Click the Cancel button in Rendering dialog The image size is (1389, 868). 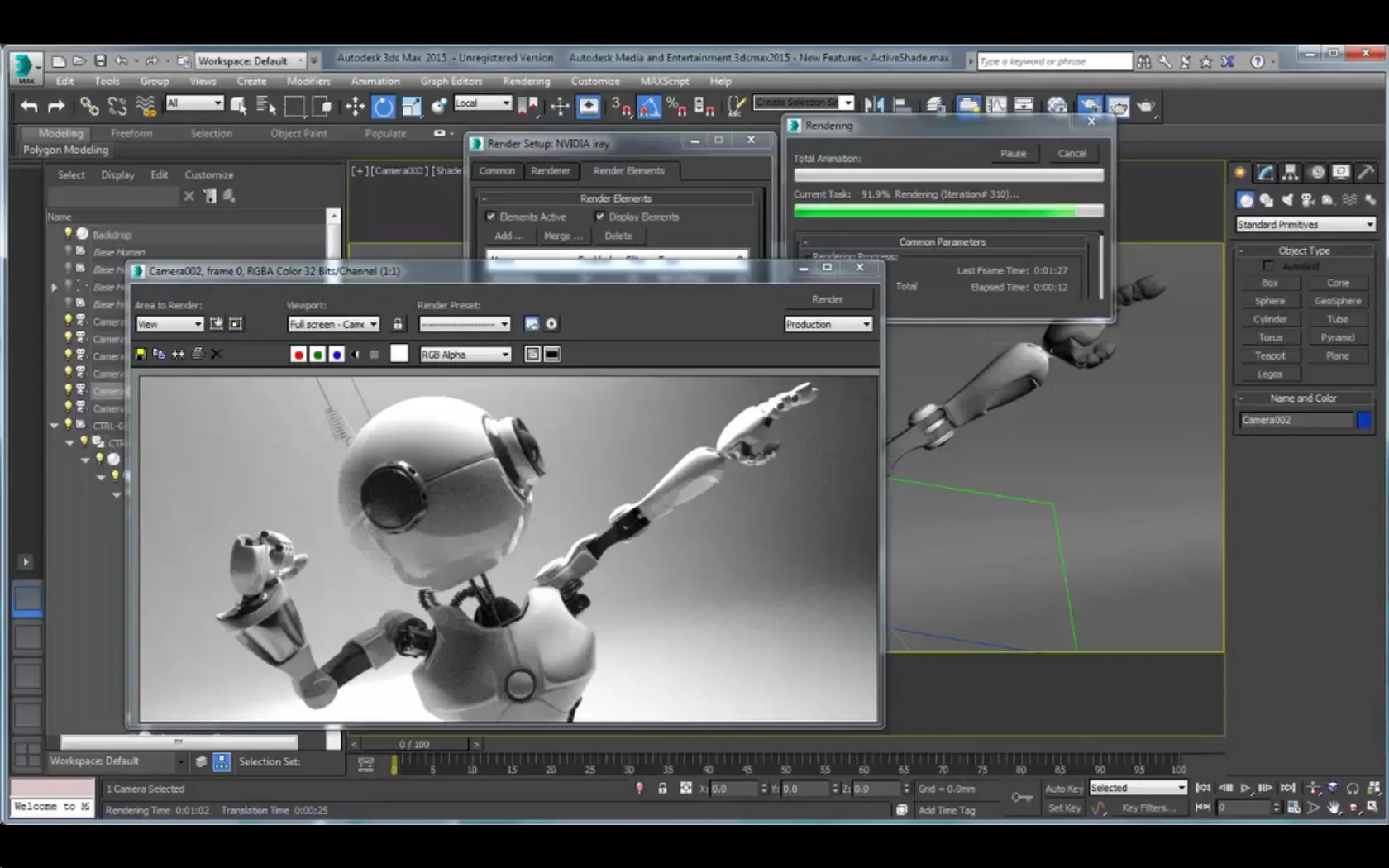tap(1072, 153)
